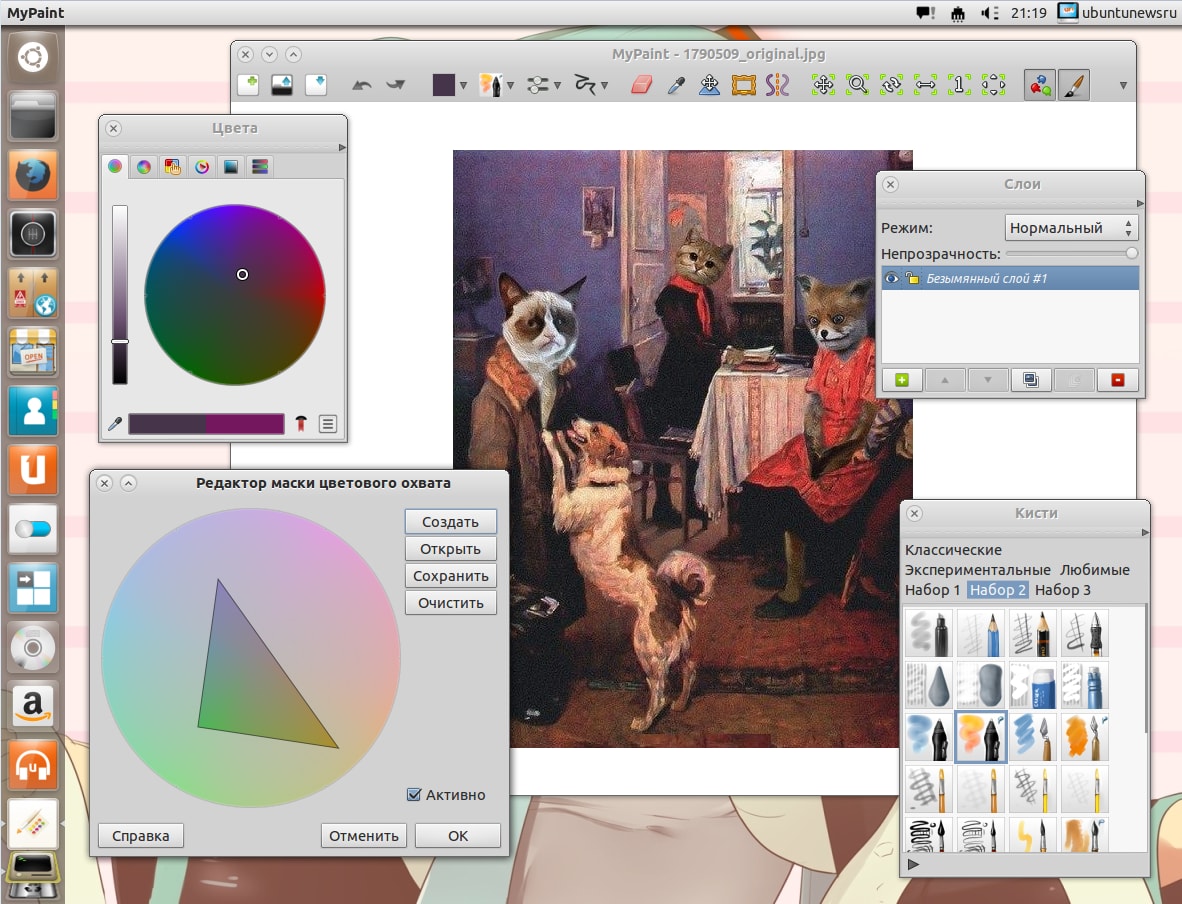Click the Очистить button in gamut mask editor
The height and width of the screenshot is (904, 1182).
click(451, 603)
